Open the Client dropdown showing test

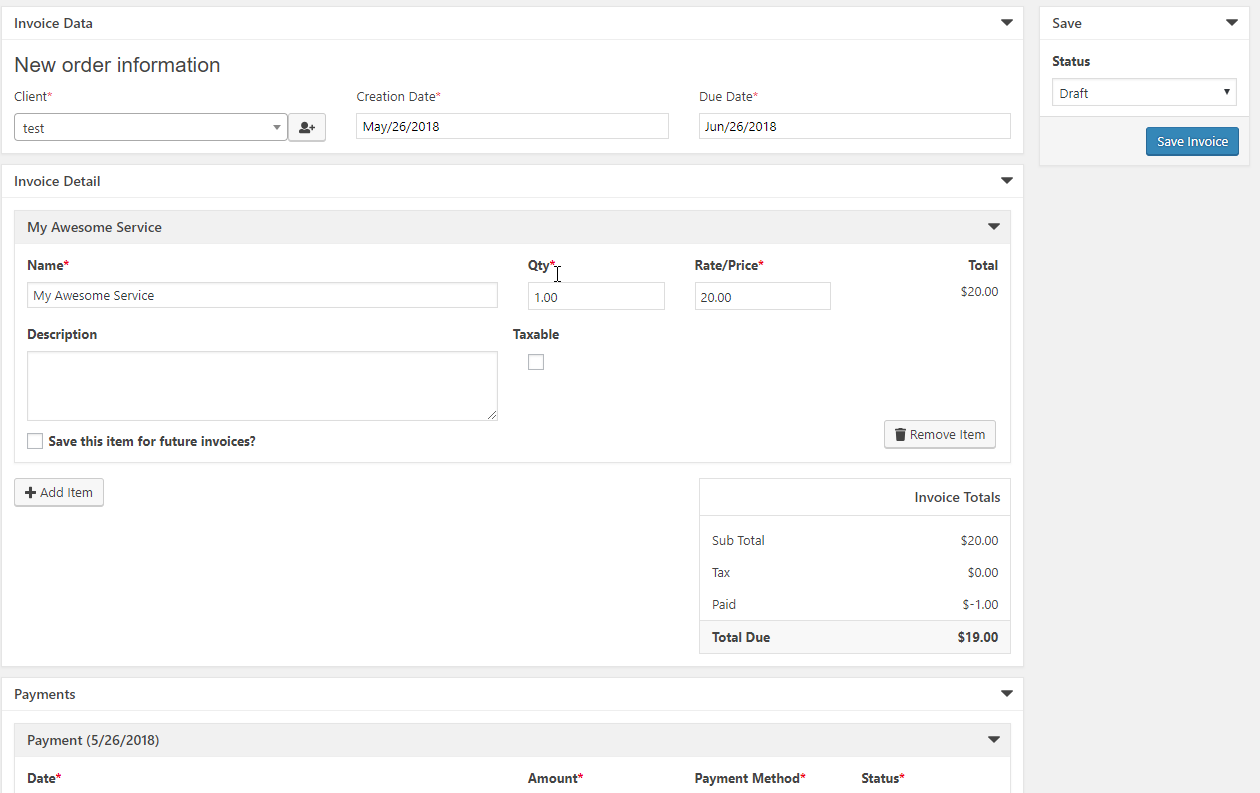tap(151, 128)
